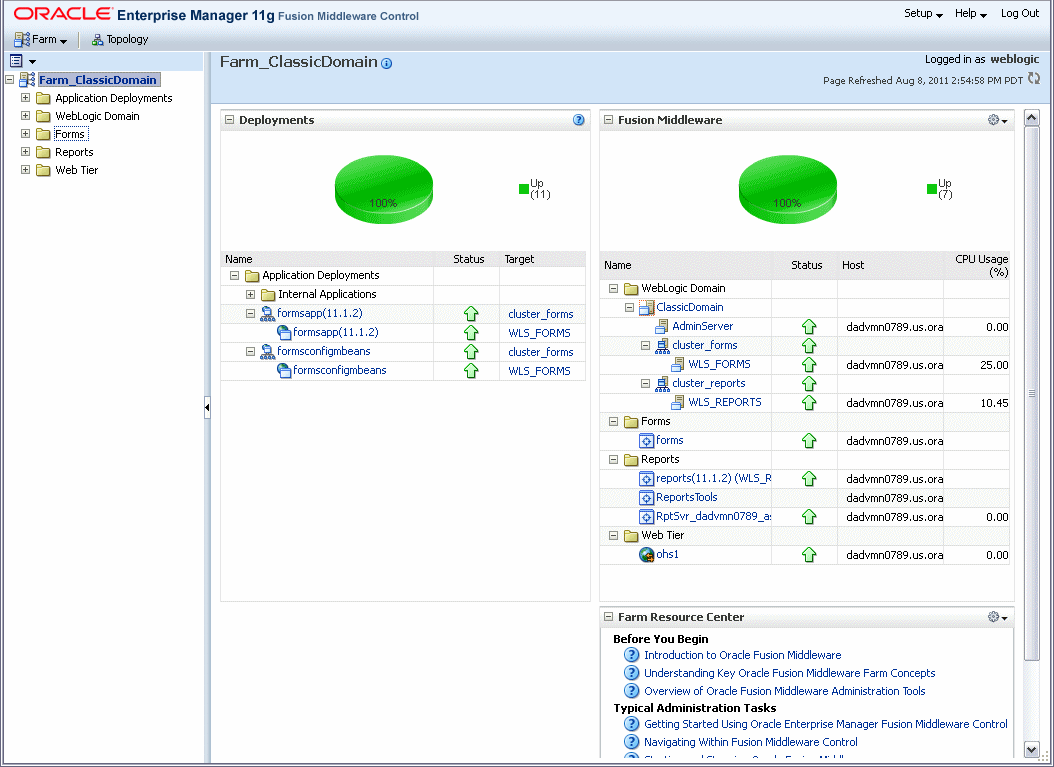Image resolution: width=1054 pixels, height=767 pixels.
Task: Collapse the Fusion Middleware panel
Action: point(608,120)
